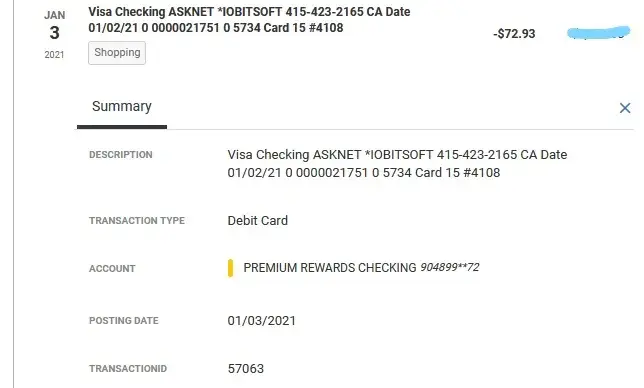Image resolution: width=644 pixels, height=388 pixels.
Task: Click the transaction ID value 57063
Action: click(x=246, y=369)
